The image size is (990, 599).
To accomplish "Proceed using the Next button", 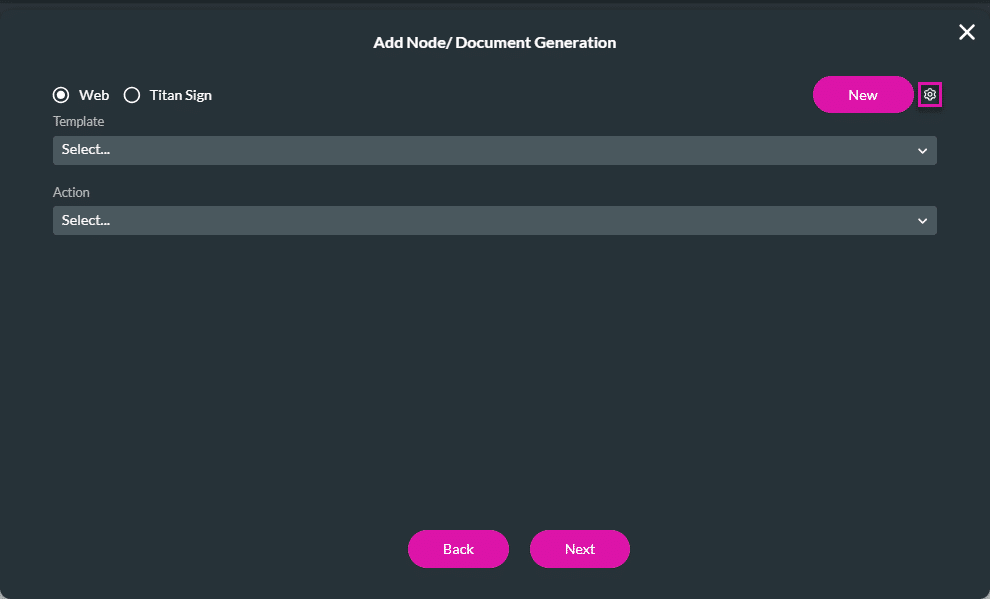I will click(x=579, y=549).
